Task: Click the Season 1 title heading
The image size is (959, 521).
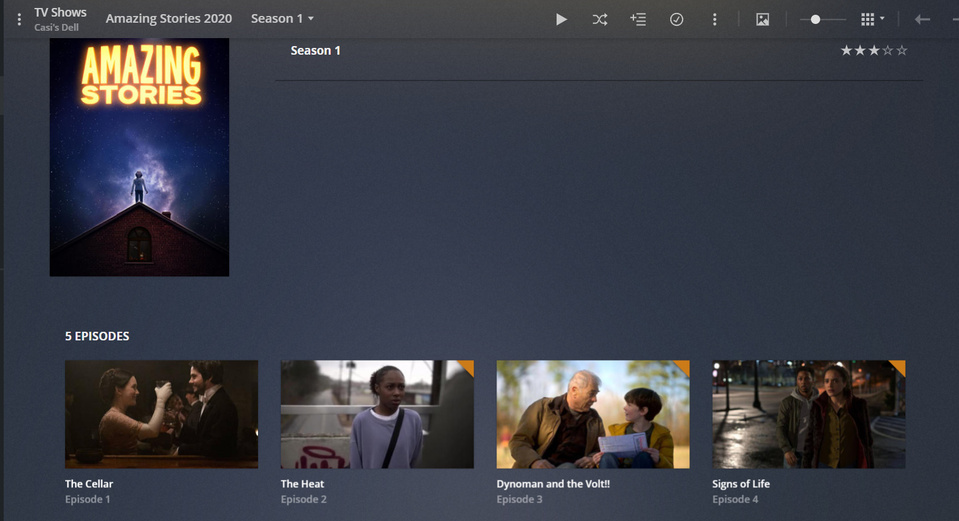Action: click(316, 51)
